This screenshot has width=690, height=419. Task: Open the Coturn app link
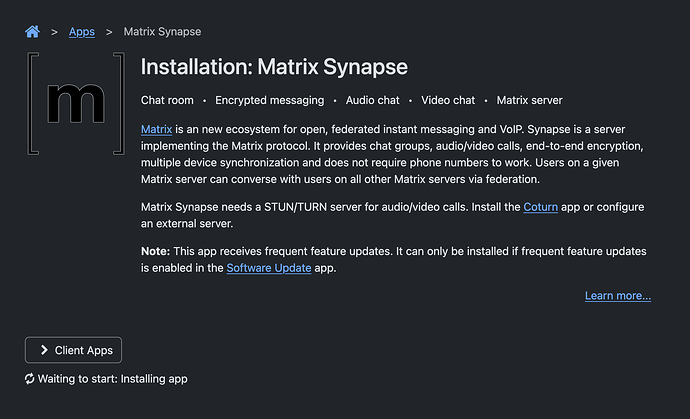541,207
